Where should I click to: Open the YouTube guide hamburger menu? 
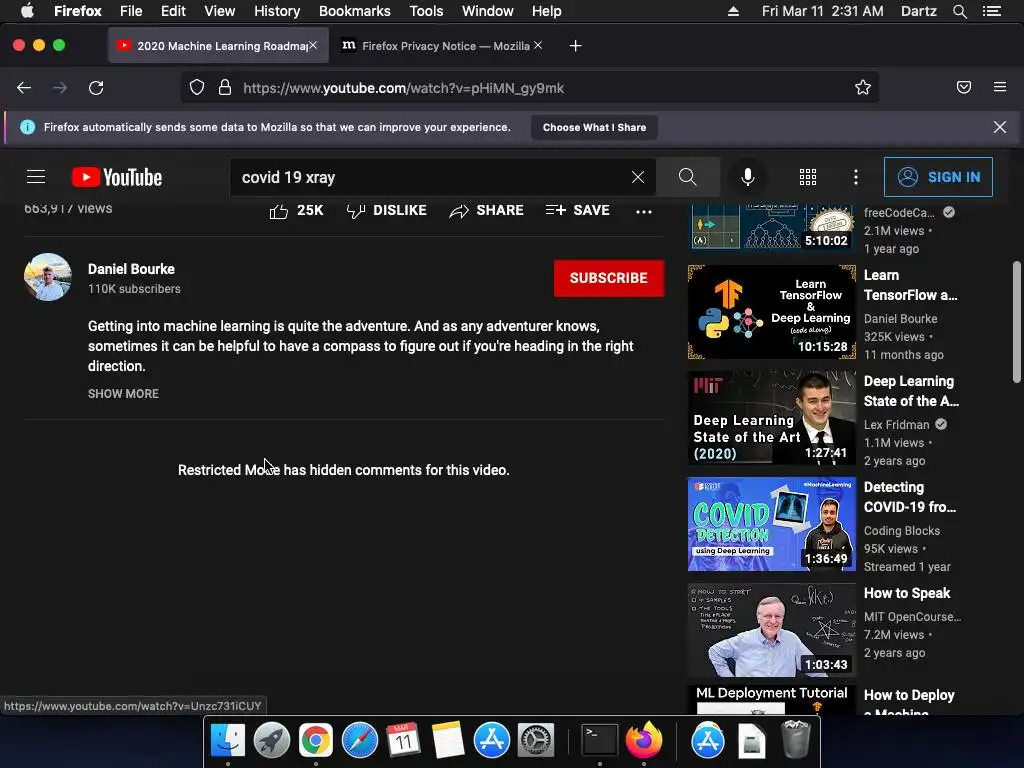click(36, 177)
